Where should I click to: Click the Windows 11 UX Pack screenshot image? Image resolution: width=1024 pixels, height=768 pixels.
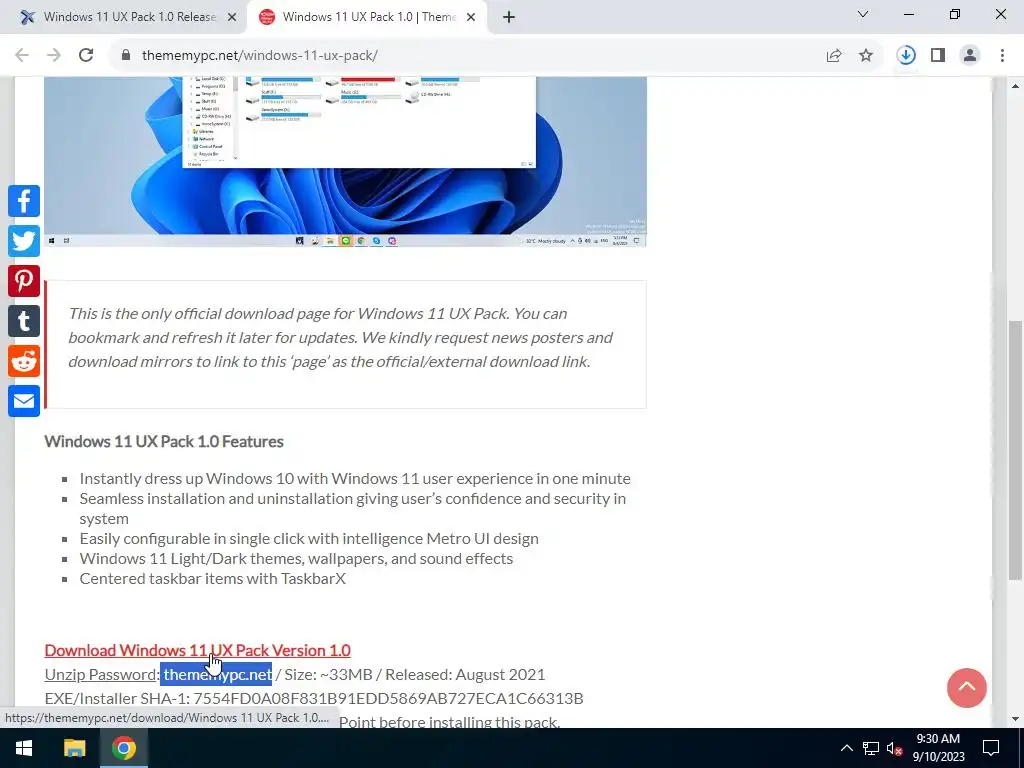click(345, 162)
